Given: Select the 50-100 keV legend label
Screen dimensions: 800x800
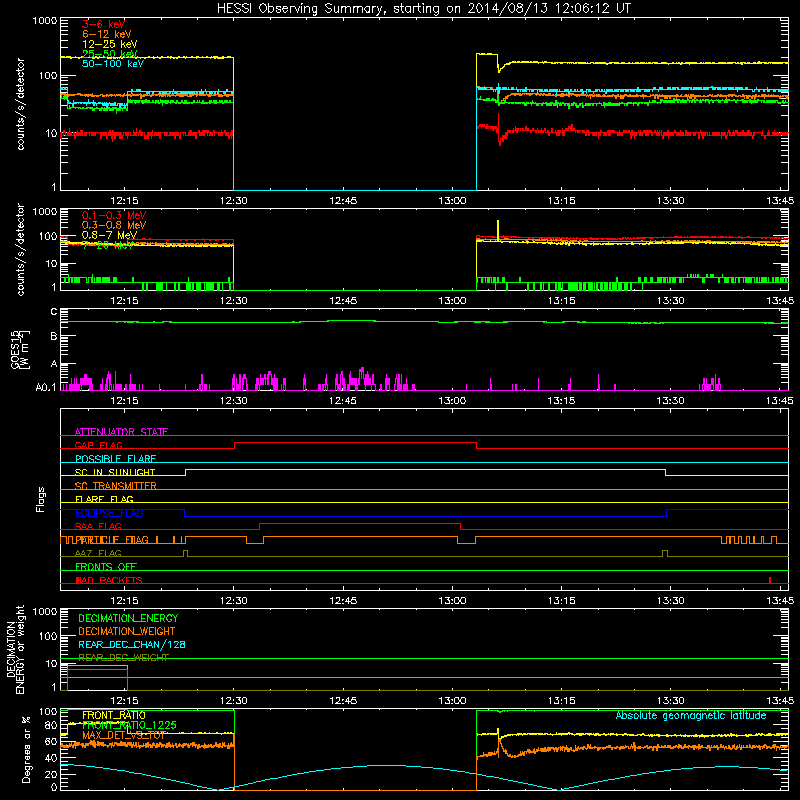Looking at the screenshot, I should [113, 64].
